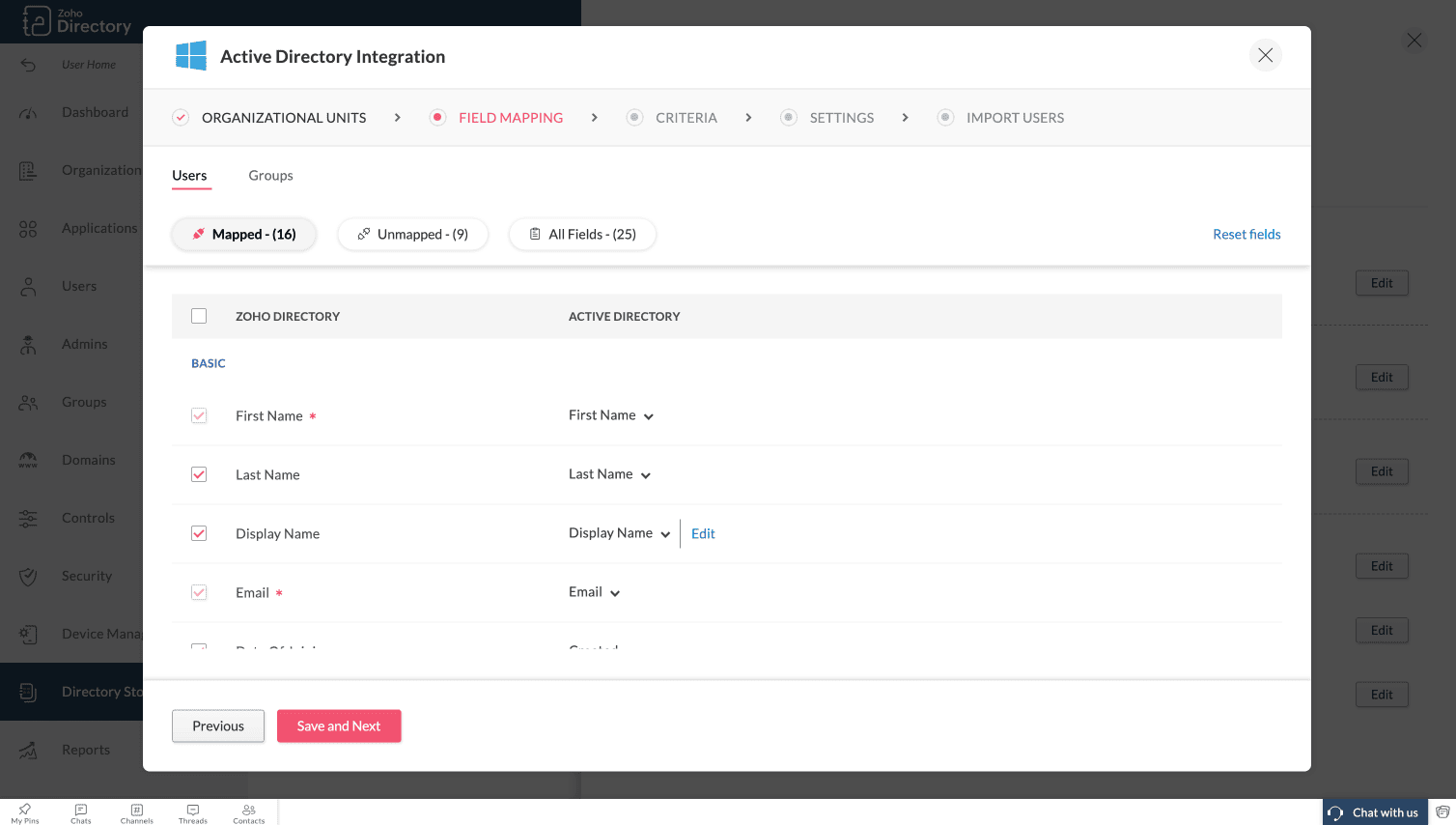The width and height of the screenshot is (1456, 825).
Task: Close the Active Directory Integration dialog
Action: (1265, 55)
